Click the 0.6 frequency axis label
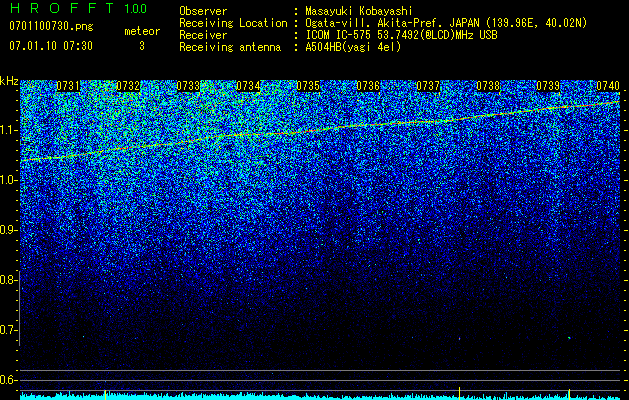The height and width of the screenshot is (400, 629). click(8, 380)
